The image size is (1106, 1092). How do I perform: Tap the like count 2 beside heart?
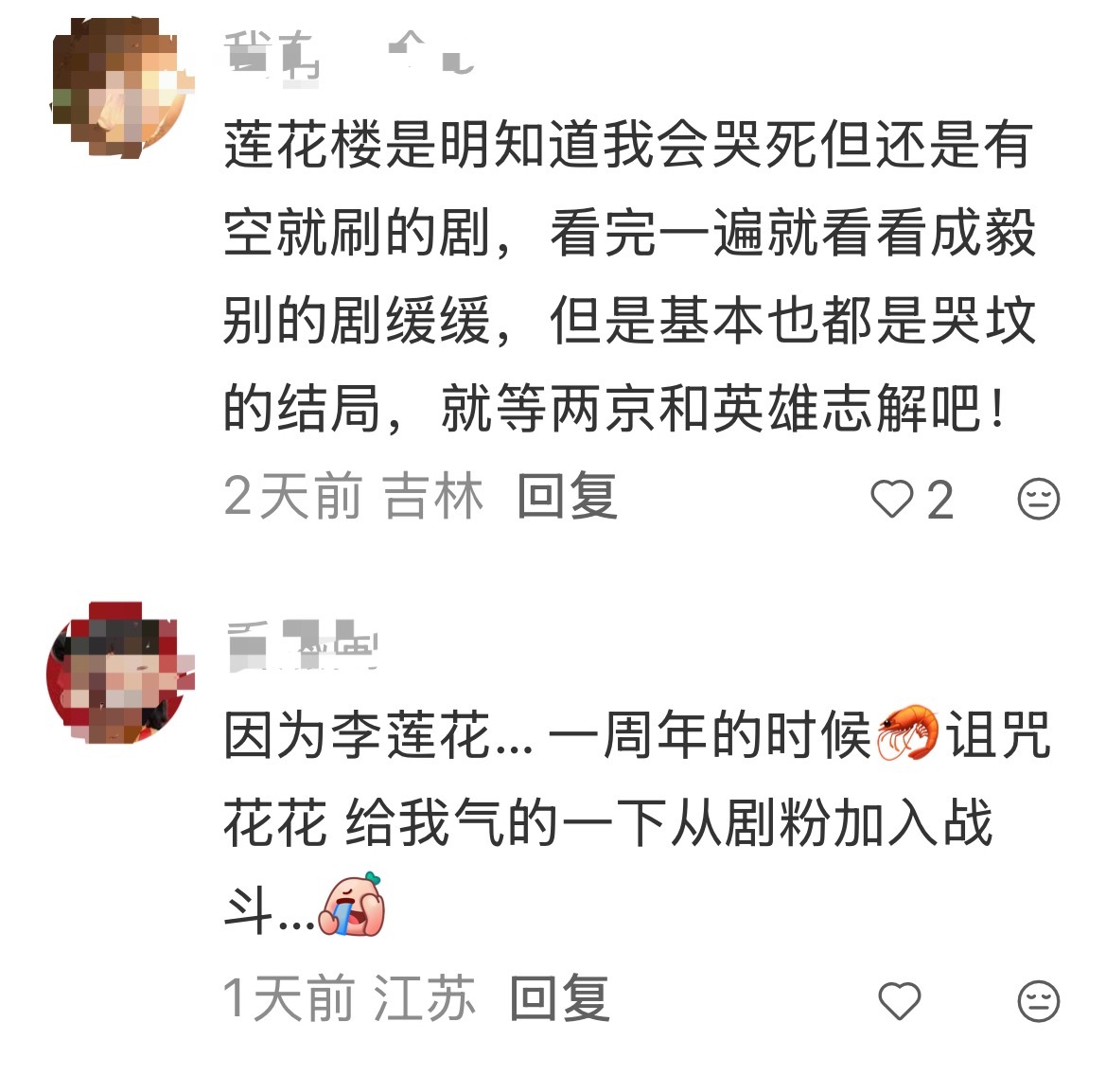coord(940,501)
